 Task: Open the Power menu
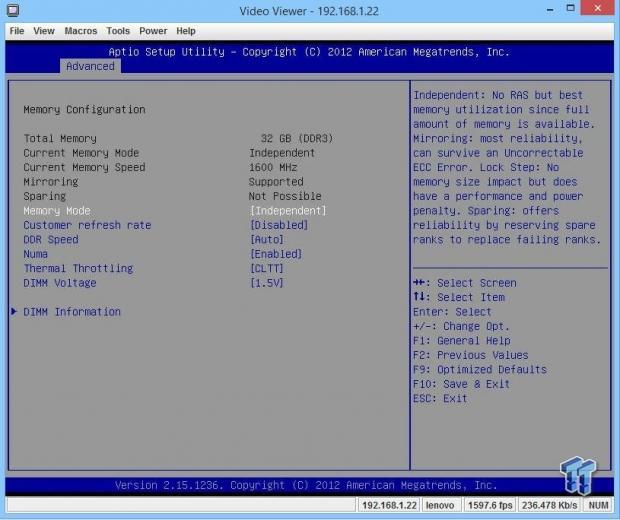pos(153,31)
